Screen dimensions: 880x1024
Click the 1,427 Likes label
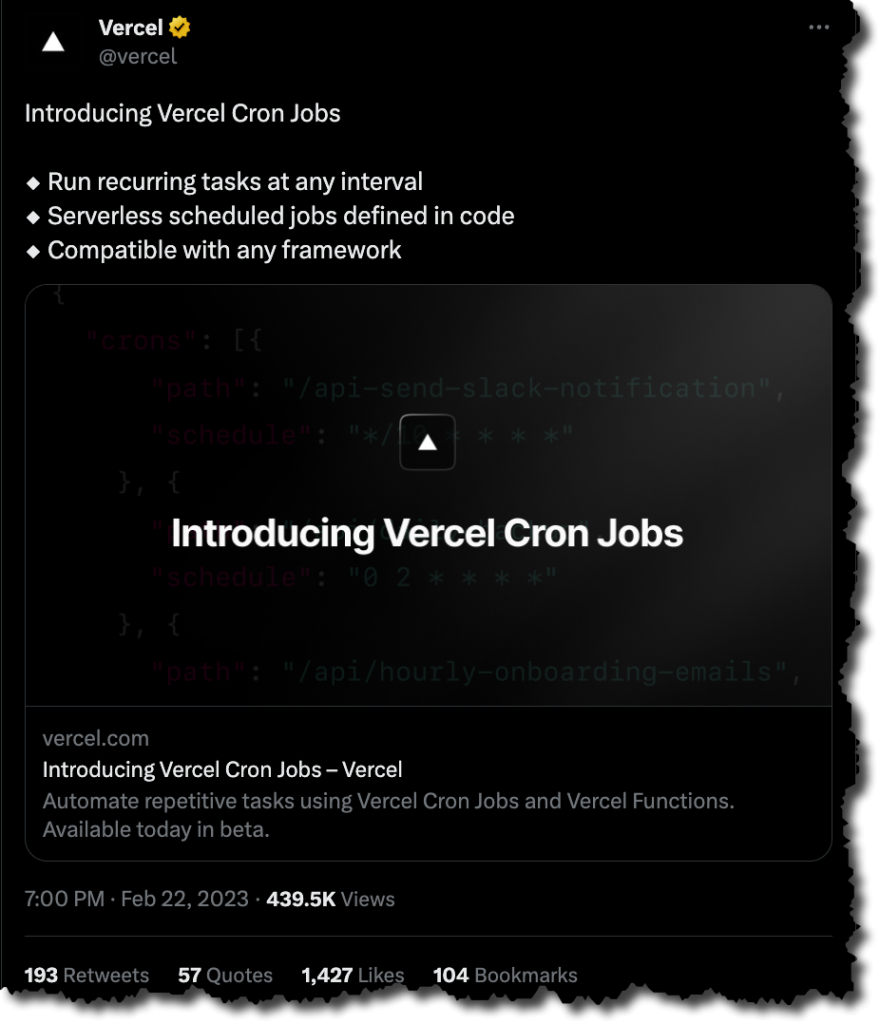pyautogui.click(x=352, y=975)
